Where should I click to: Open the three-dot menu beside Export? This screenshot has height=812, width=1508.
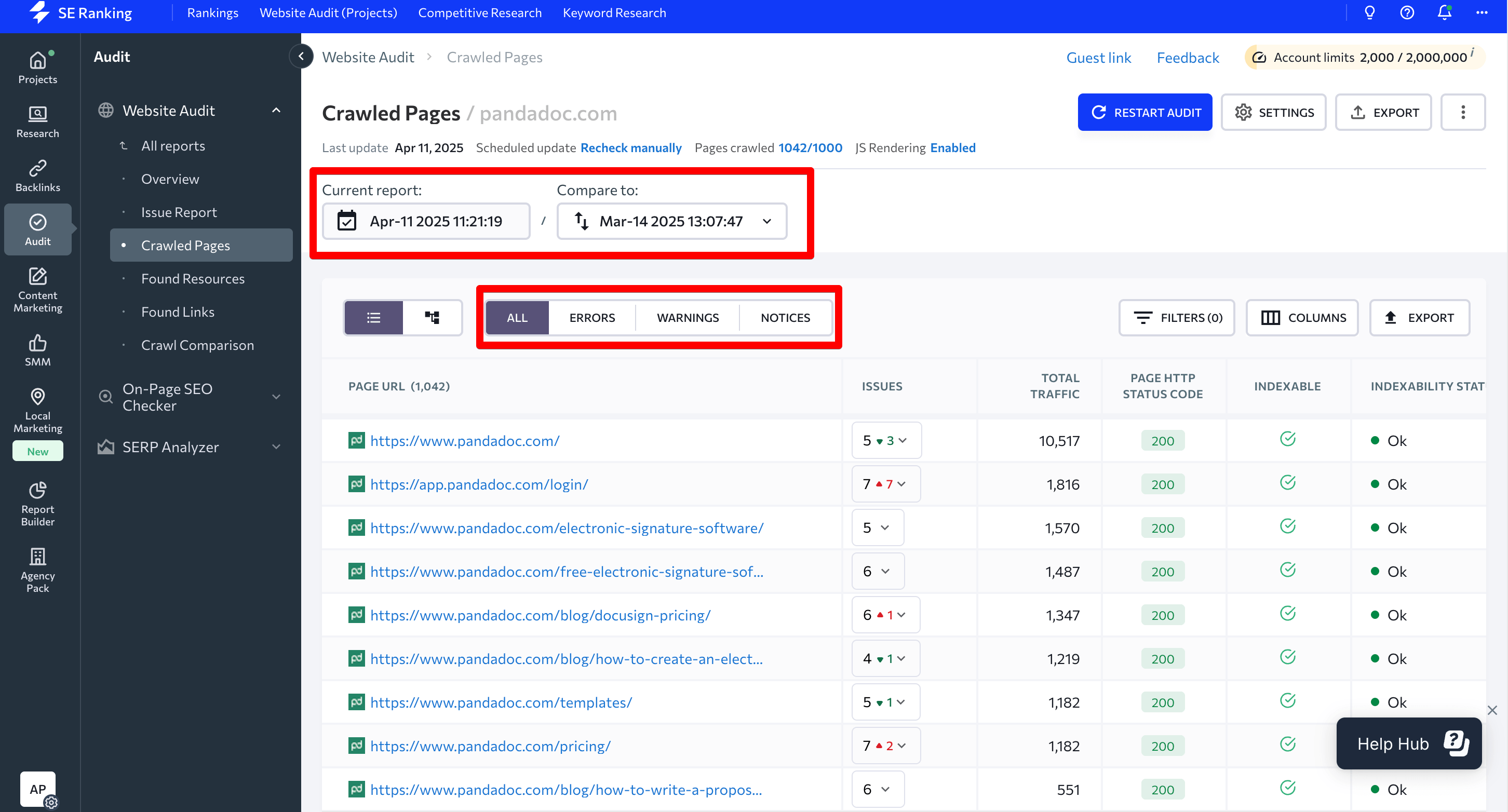(x=1462, y=113)
